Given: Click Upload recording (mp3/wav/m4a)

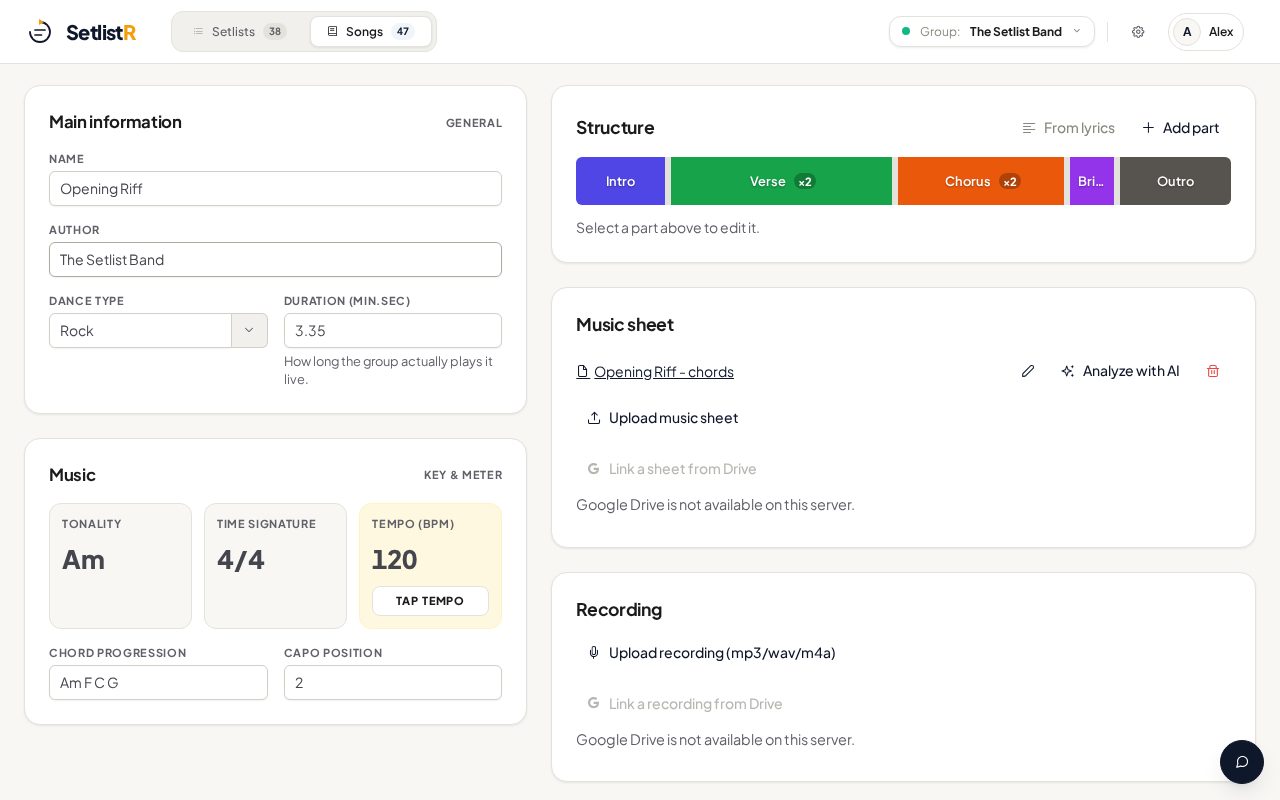Looking at the screenshot, I should pyautogui.click(x=711, y=653).
